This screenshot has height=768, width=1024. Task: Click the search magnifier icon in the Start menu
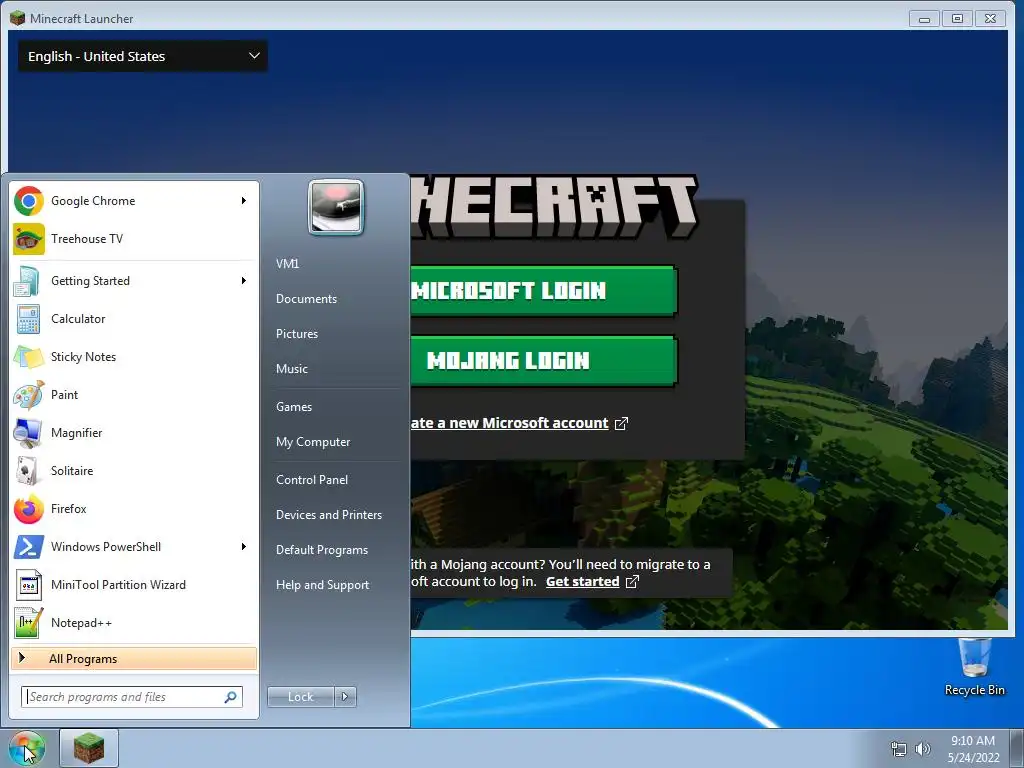tap(231, 697)
